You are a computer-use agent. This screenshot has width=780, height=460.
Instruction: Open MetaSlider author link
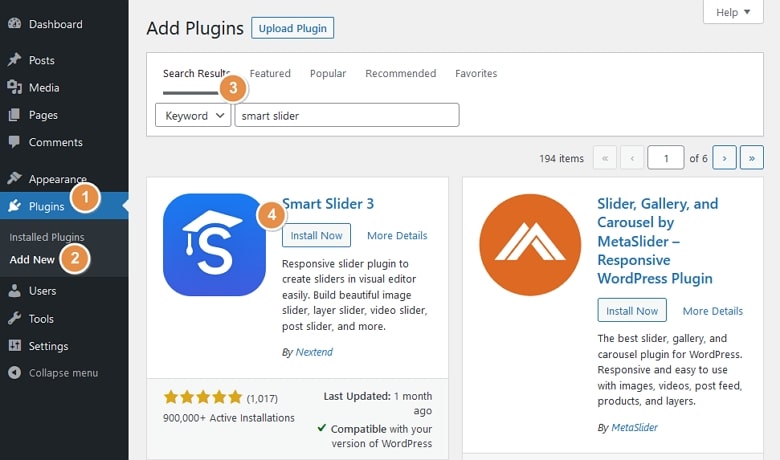pyautogui.click(x=634, y=427)
